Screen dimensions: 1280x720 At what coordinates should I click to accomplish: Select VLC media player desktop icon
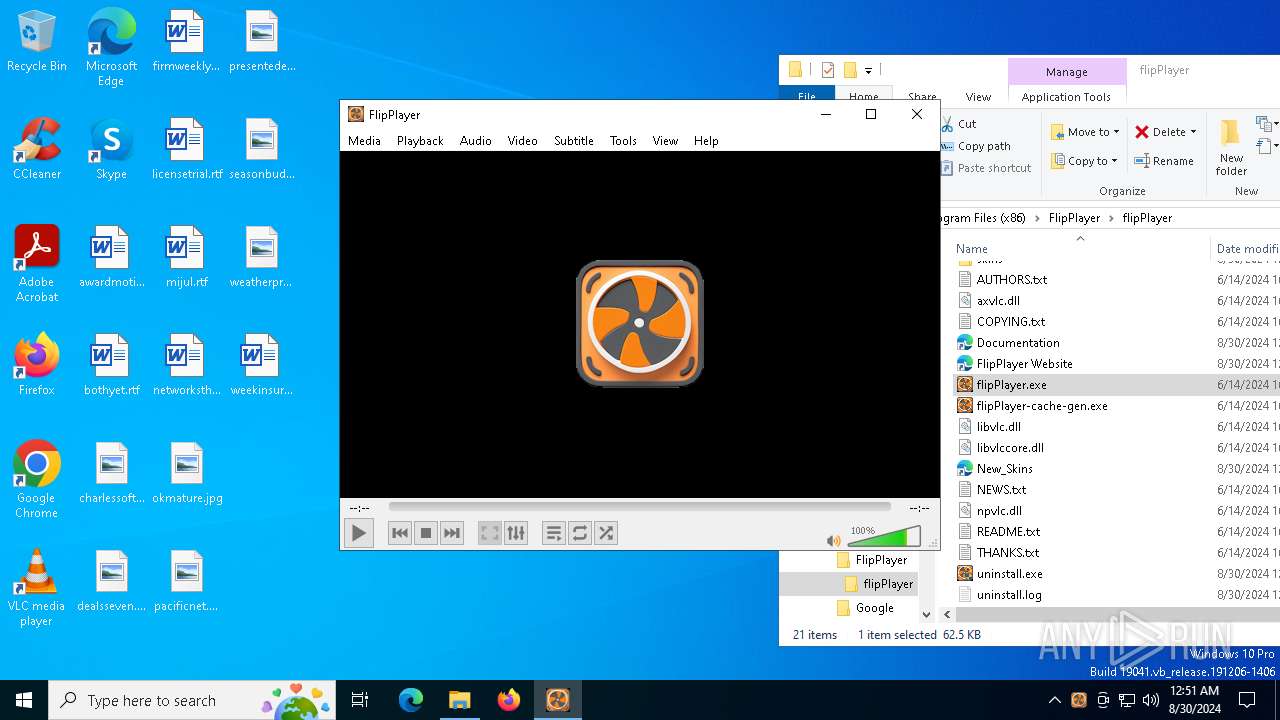[37, 587]
